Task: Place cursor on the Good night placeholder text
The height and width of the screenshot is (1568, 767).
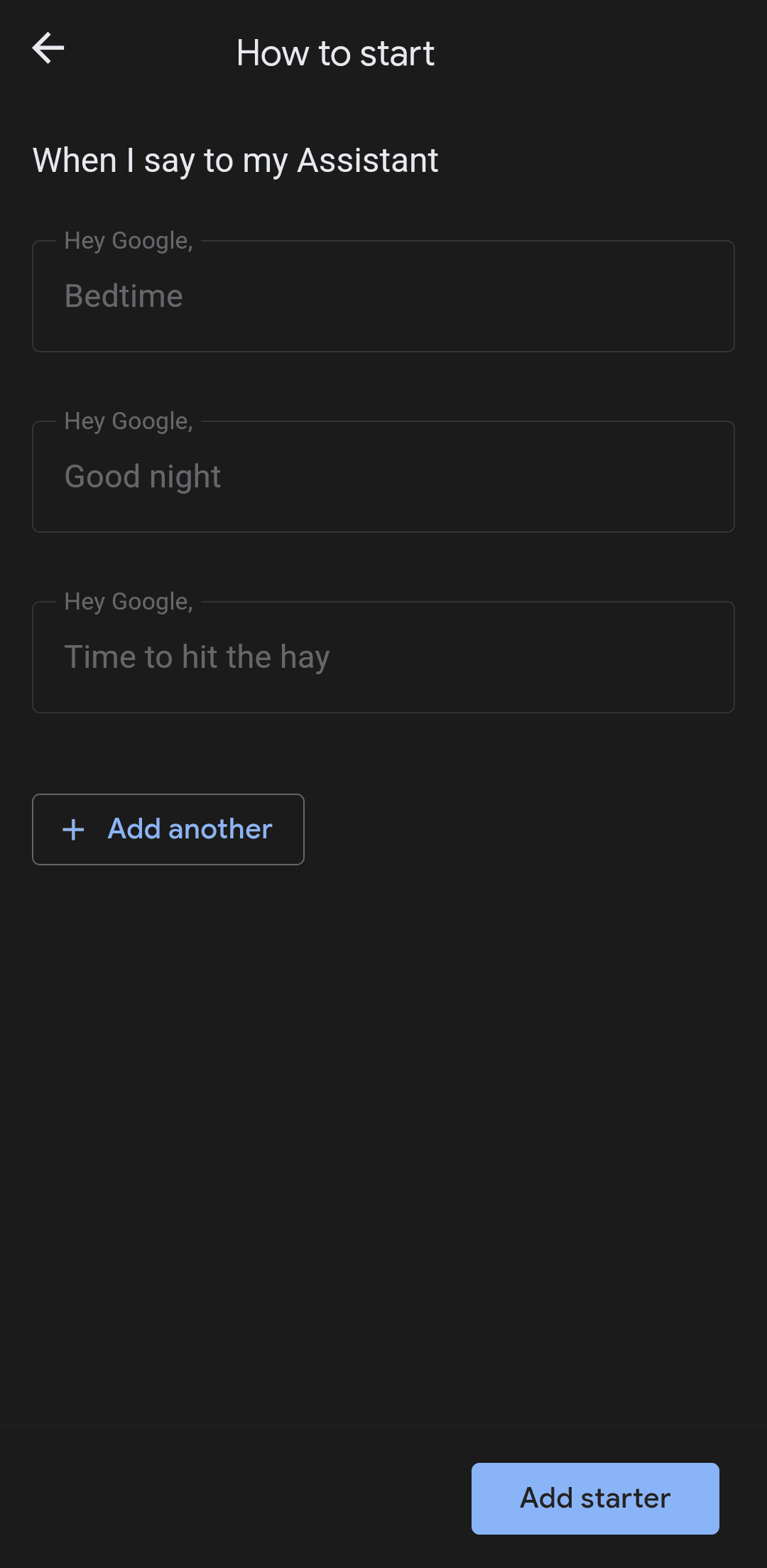Action: pos(143,477)
